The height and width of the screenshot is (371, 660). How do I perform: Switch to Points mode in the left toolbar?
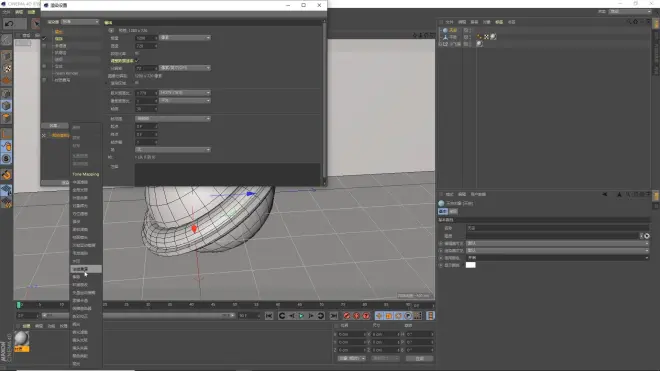coord(6,93)
